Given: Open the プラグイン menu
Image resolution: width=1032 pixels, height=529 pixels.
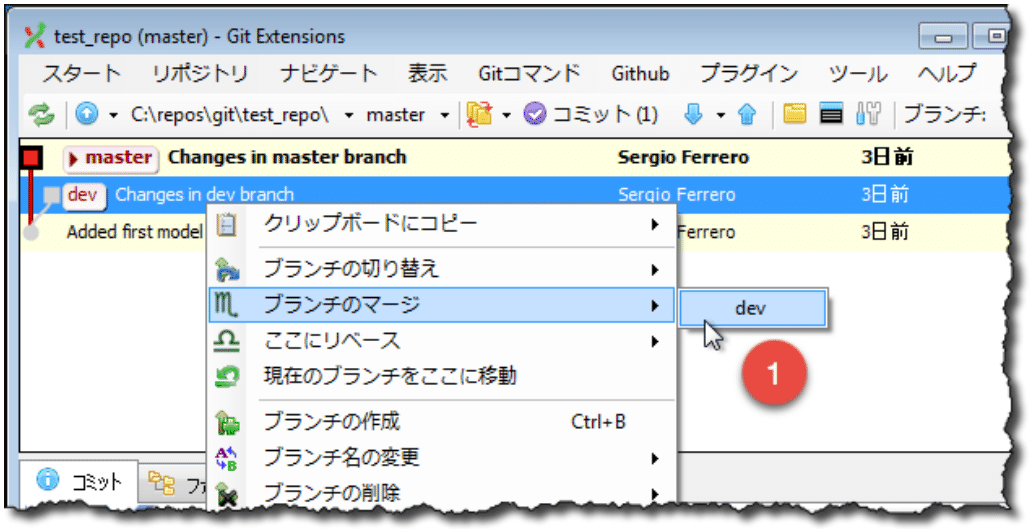Looking at the screenshot, I should [x=749, y=74].
